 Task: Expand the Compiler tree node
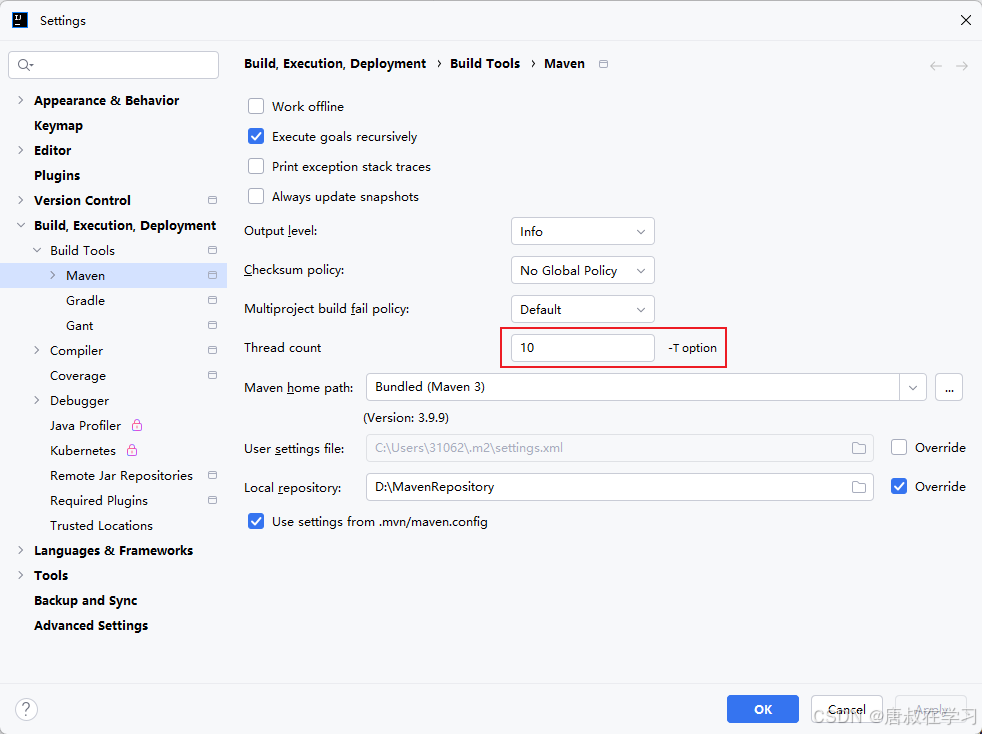click(37, 351)
